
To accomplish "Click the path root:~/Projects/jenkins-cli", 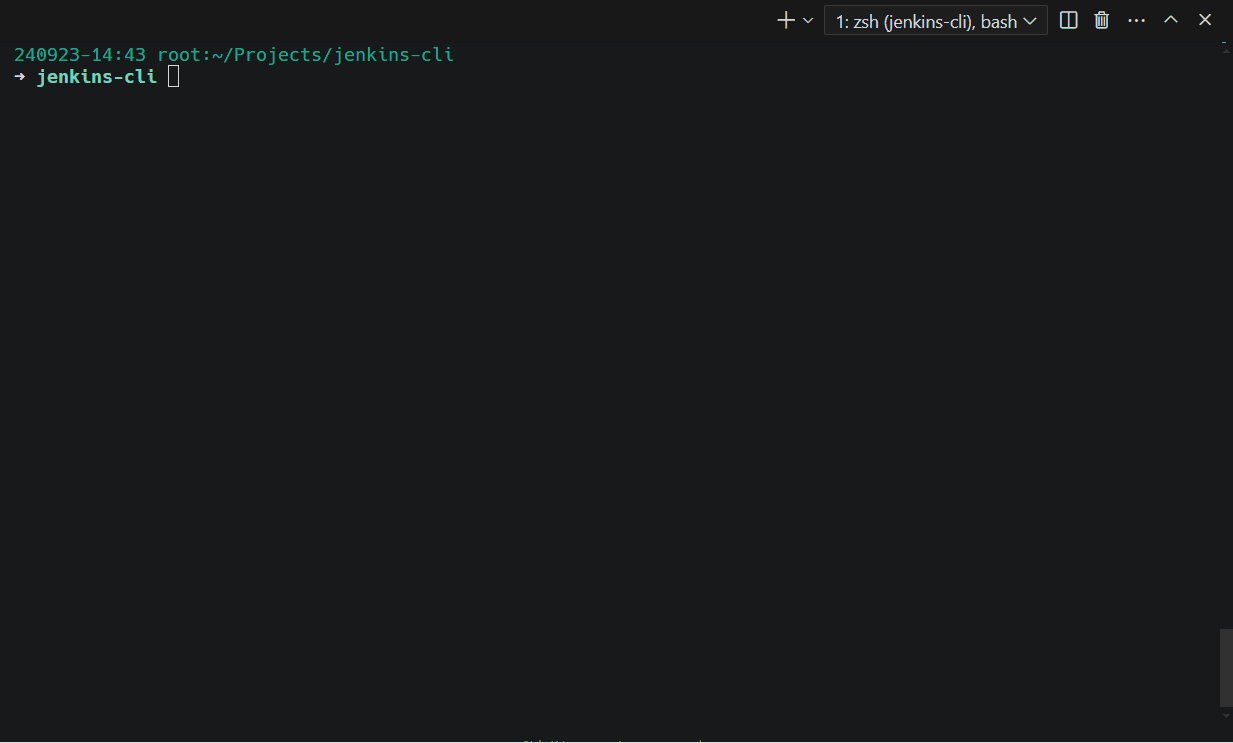I will [x=305, y=54].
